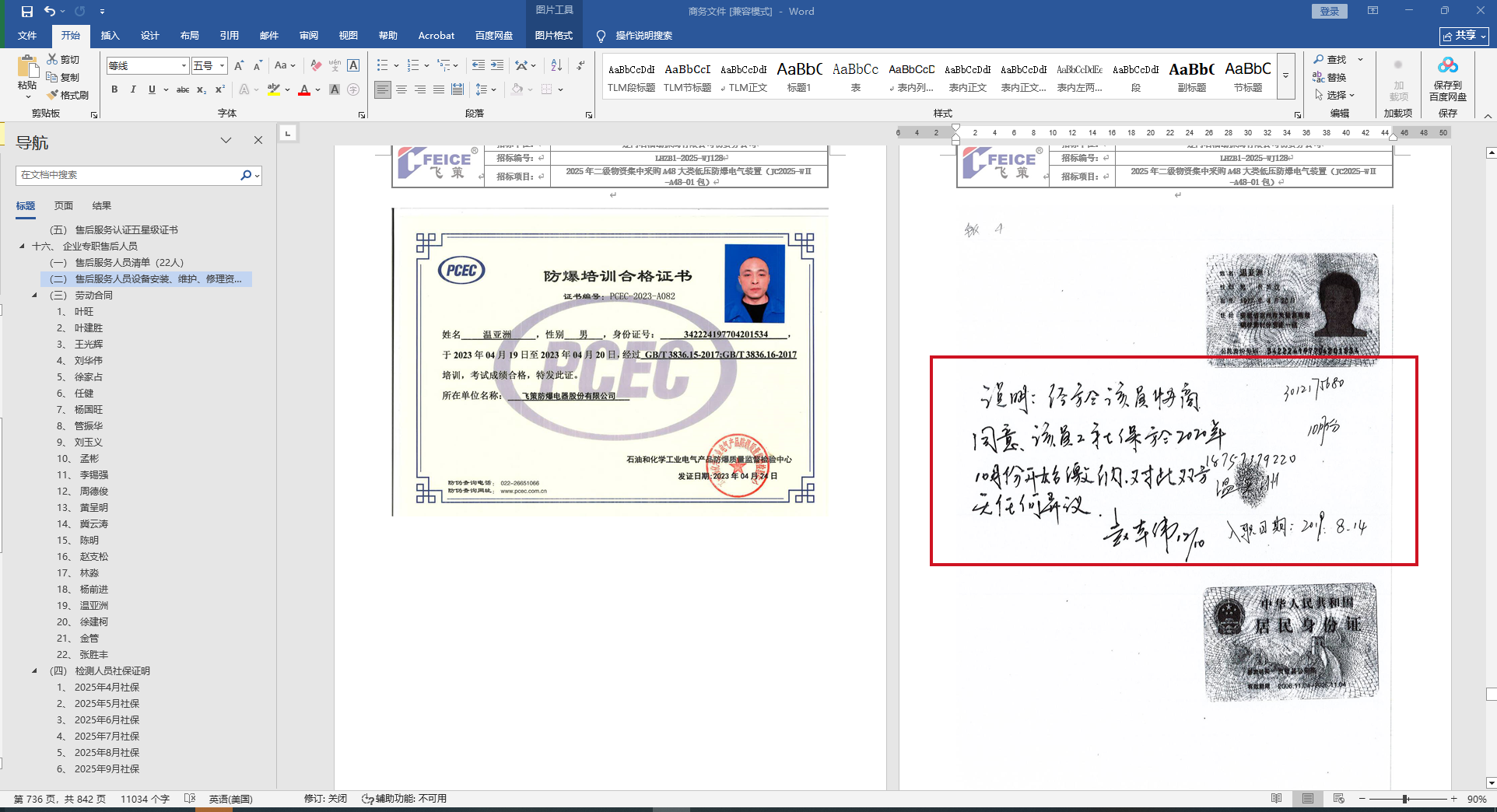Copy the selection using 复制
1497x812 pixels.
tap(63, 77)
